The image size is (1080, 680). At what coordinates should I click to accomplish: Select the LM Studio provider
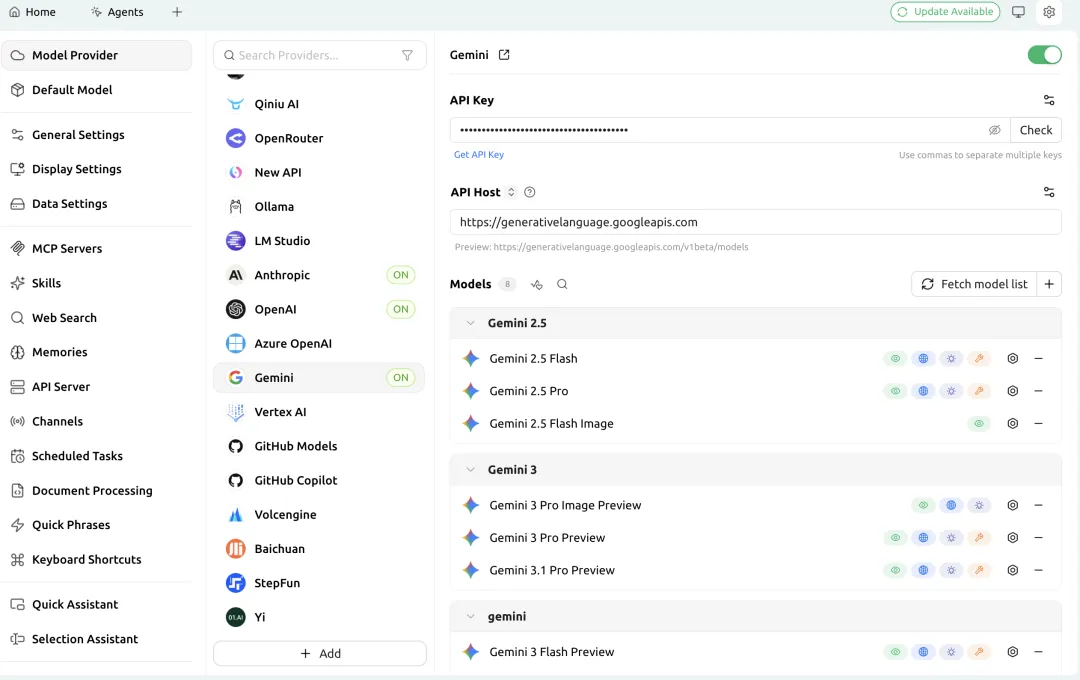[x=320, y=240]
